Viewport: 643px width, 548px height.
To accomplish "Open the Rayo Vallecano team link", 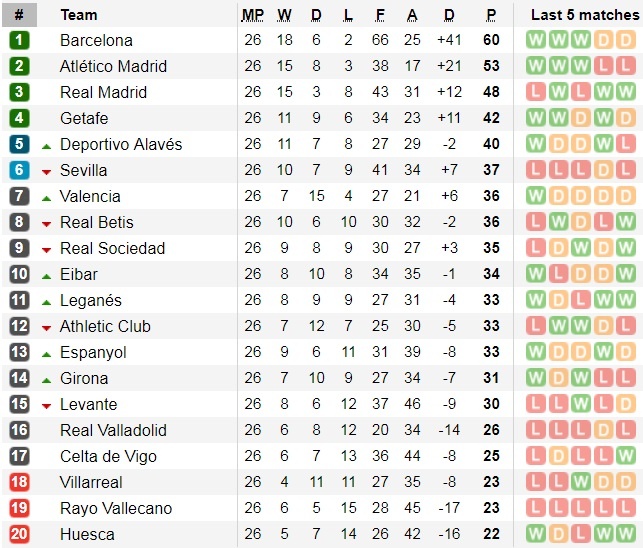I will point(116,508).
